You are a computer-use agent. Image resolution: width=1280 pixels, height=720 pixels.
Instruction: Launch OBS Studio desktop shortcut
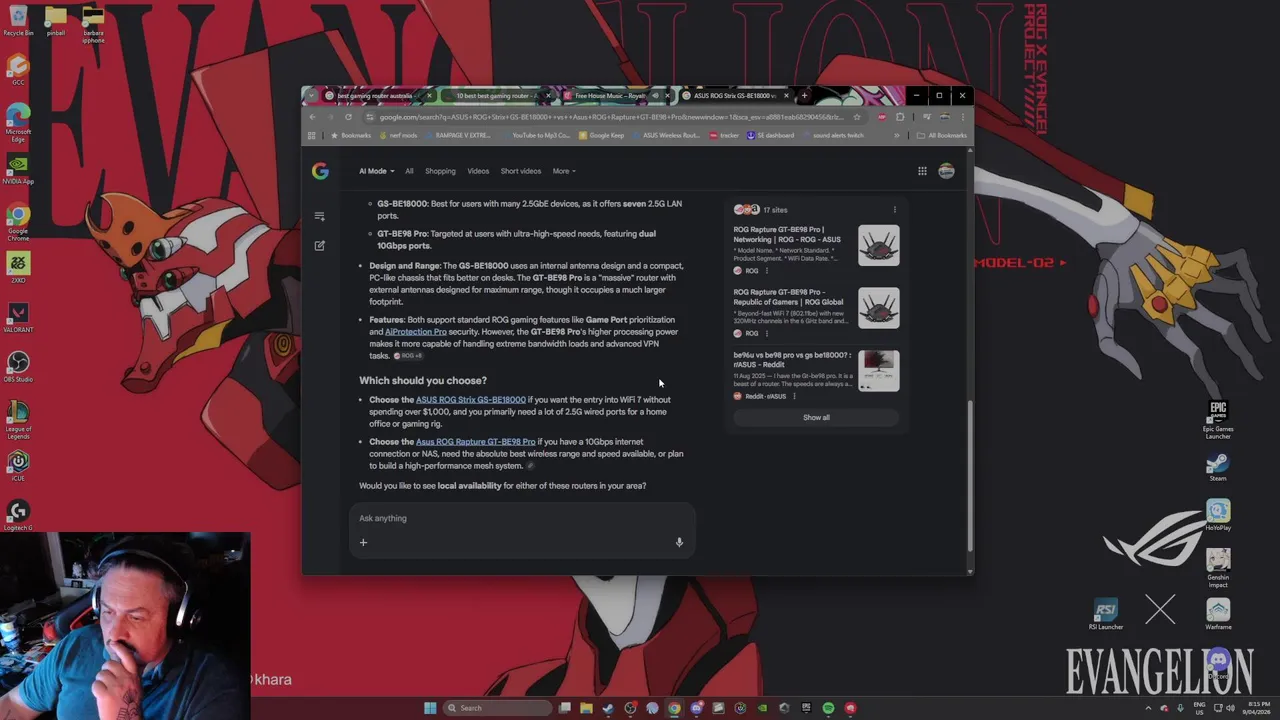18,367
